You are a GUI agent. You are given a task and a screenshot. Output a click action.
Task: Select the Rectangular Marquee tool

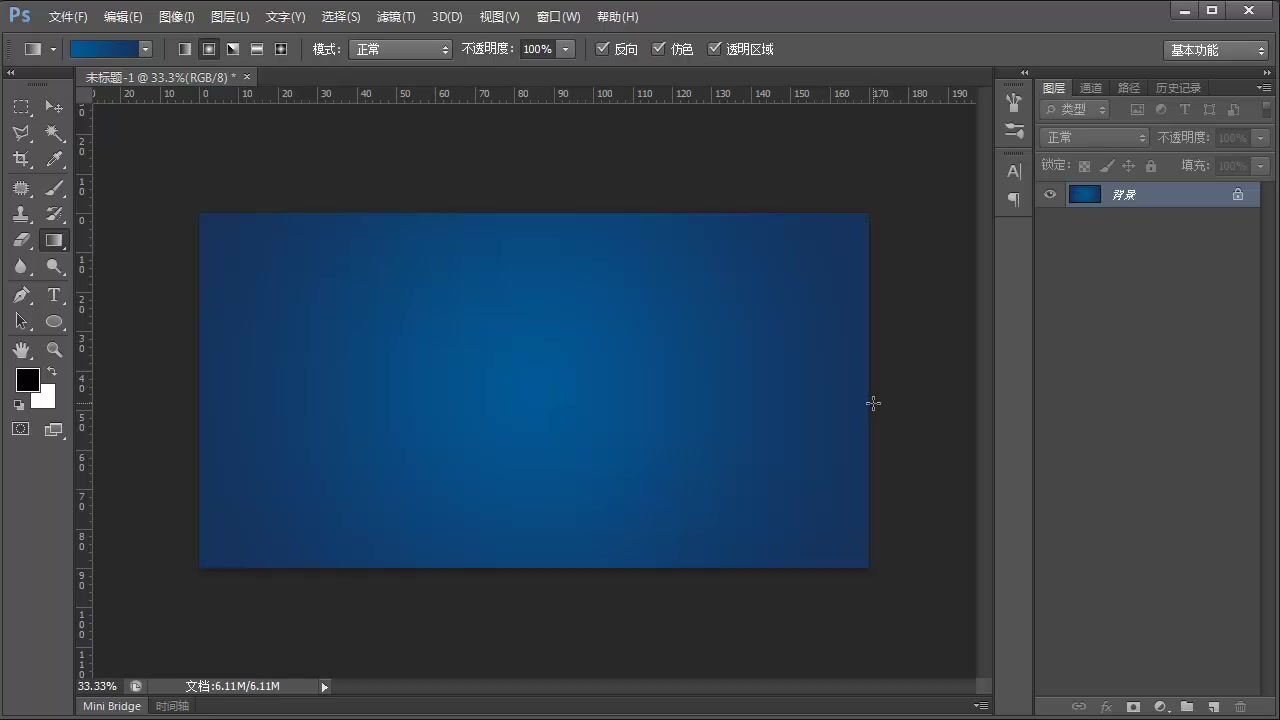(x=21, y=107)
